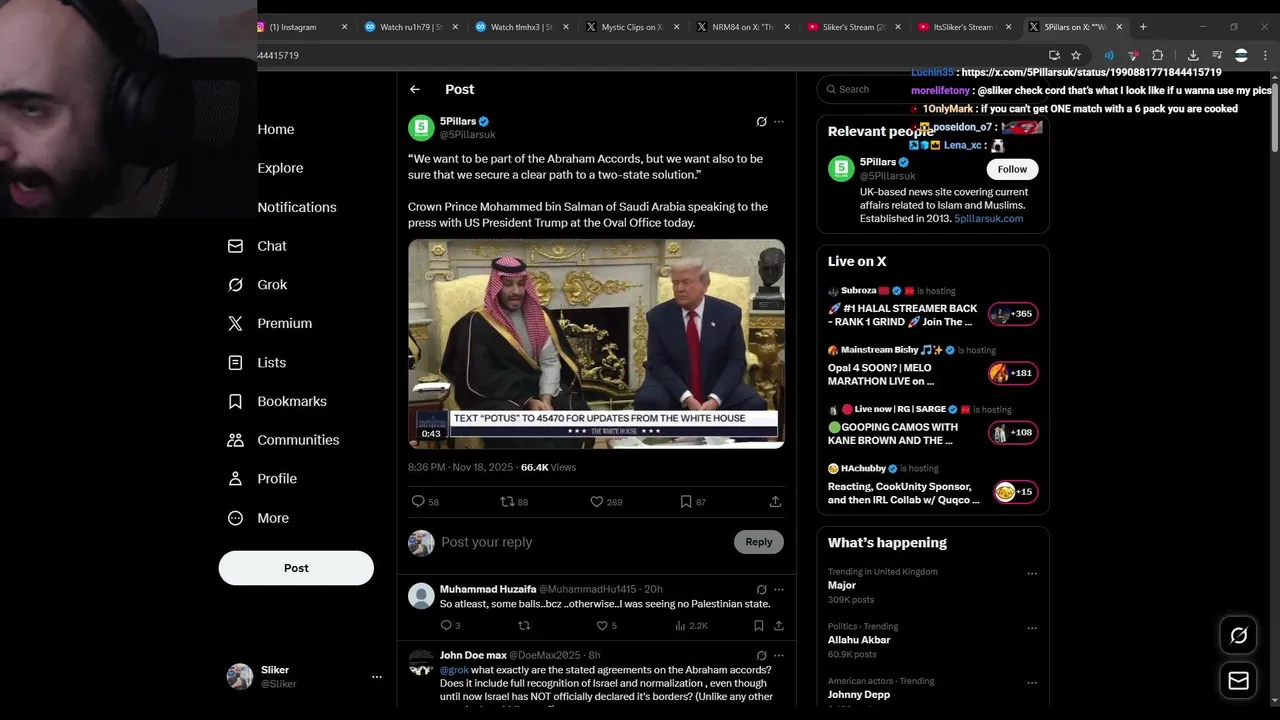Bookmark Muhammad Huzaifa's reply

pyautogui.click(x=759, y=625)
